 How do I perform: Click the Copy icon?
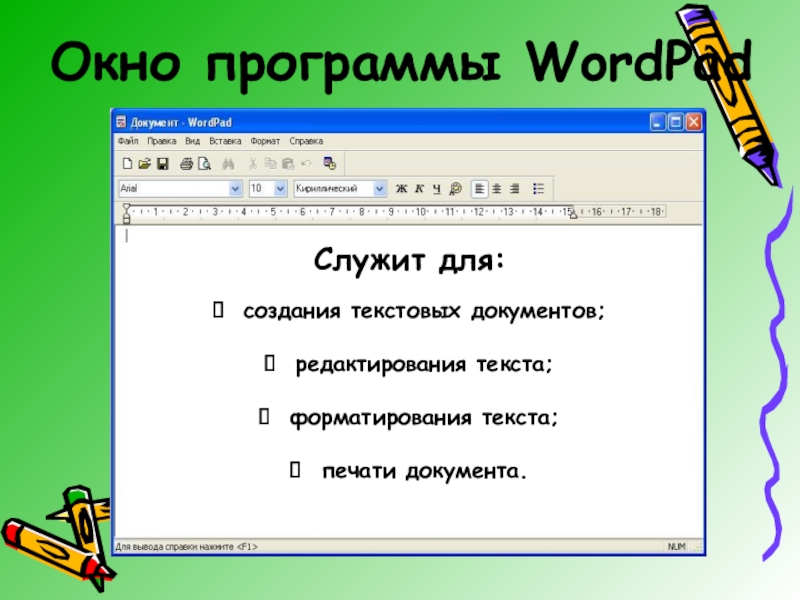270,164
